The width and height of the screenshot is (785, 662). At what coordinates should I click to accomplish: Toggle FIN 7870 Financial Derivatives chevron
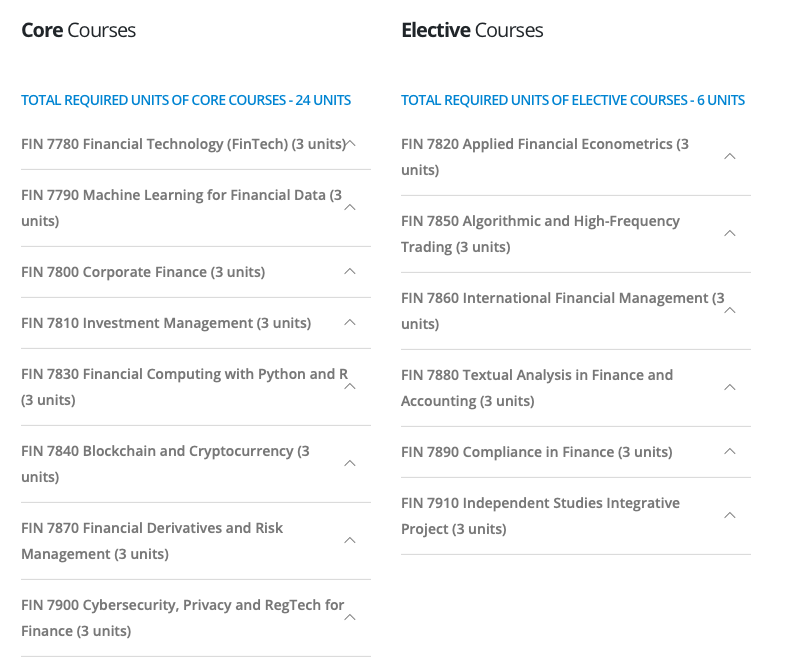point(350,541)
